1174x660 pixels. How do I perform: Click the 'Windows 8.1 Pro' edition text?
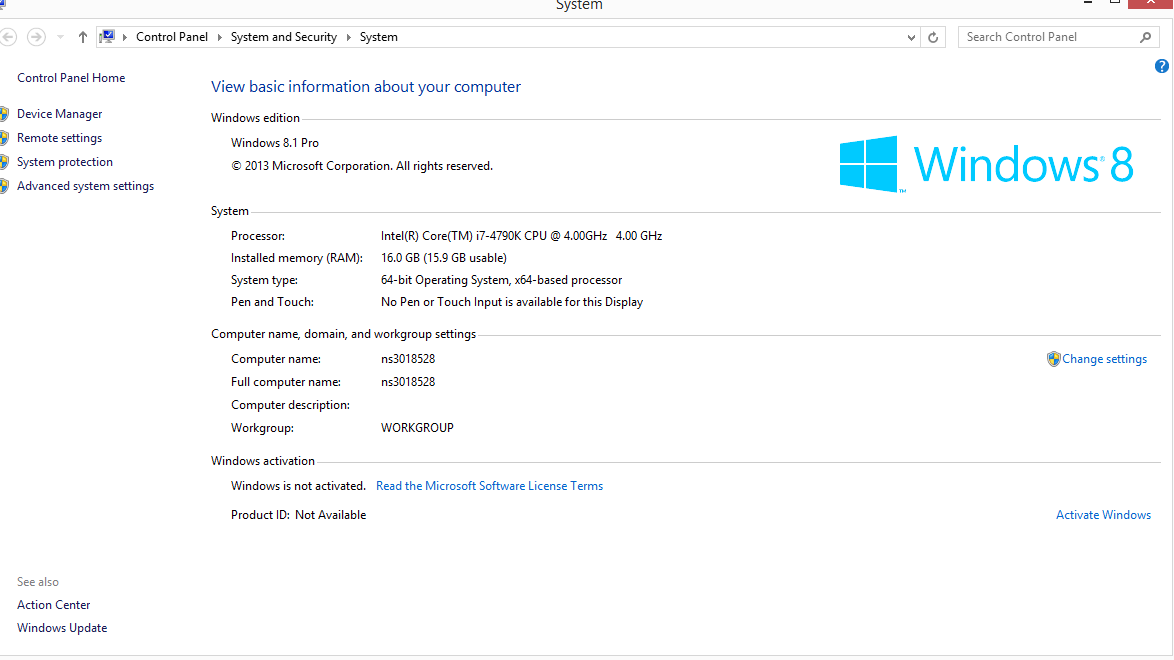(275, 142)
